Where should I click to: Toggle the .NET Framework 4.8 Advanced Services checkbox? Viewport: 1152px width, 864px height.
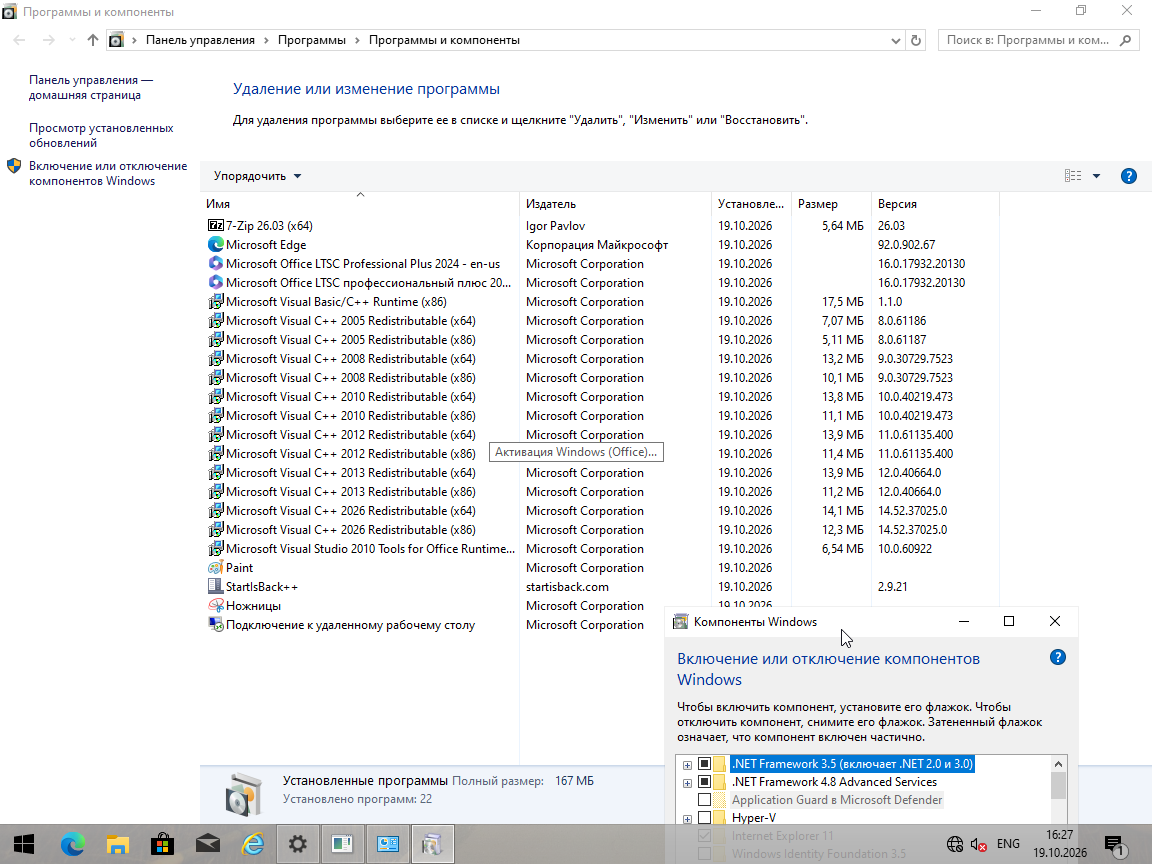[x=704, y=782]
